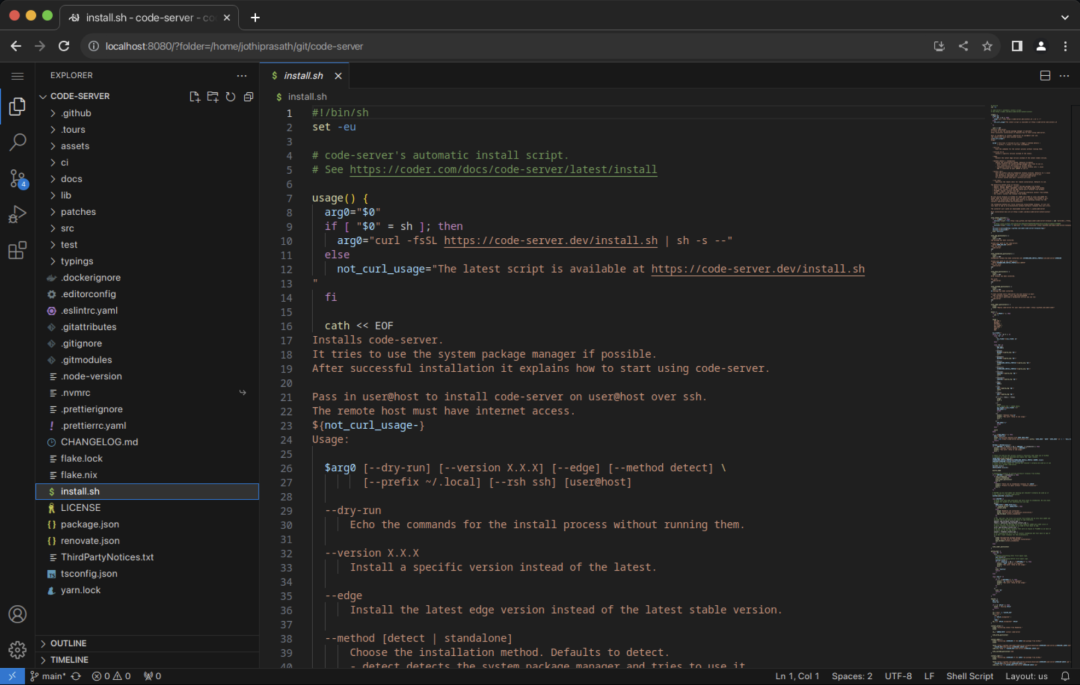Toggle browser side panel
1080x685 pixels.
click(1017, 46)
